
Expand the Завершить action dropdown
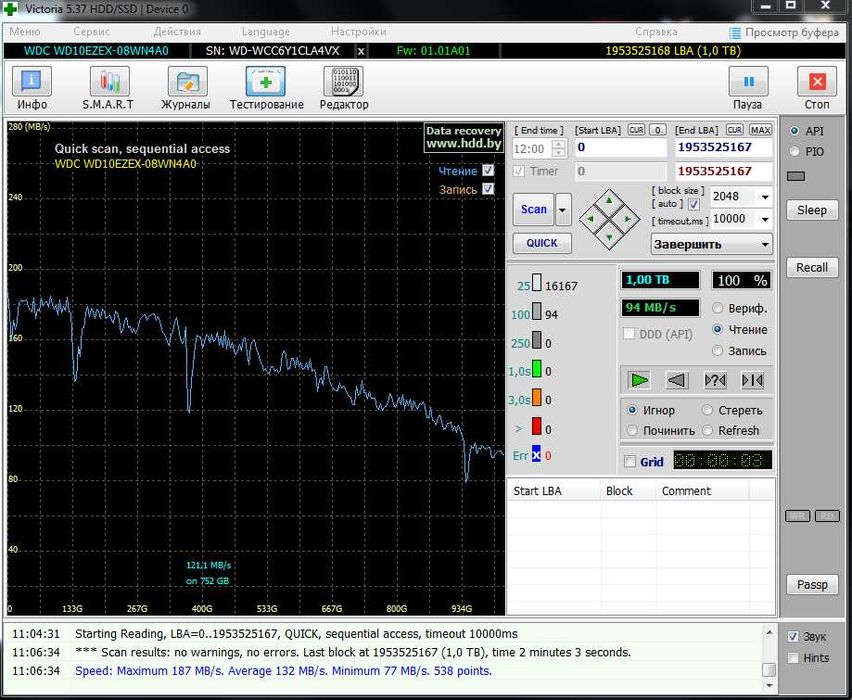pos(764,244)
